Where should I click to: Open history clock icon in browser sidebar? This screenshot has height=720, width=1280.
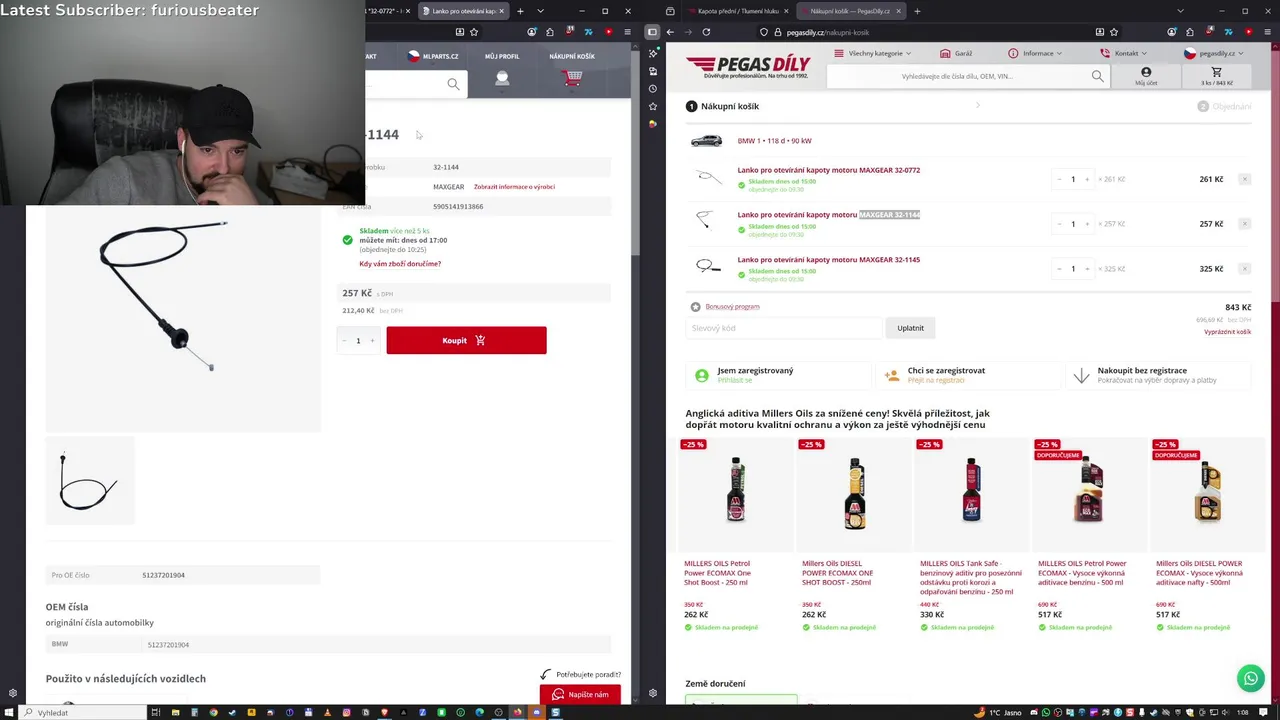pyautogui.click(x=652, y=89)
